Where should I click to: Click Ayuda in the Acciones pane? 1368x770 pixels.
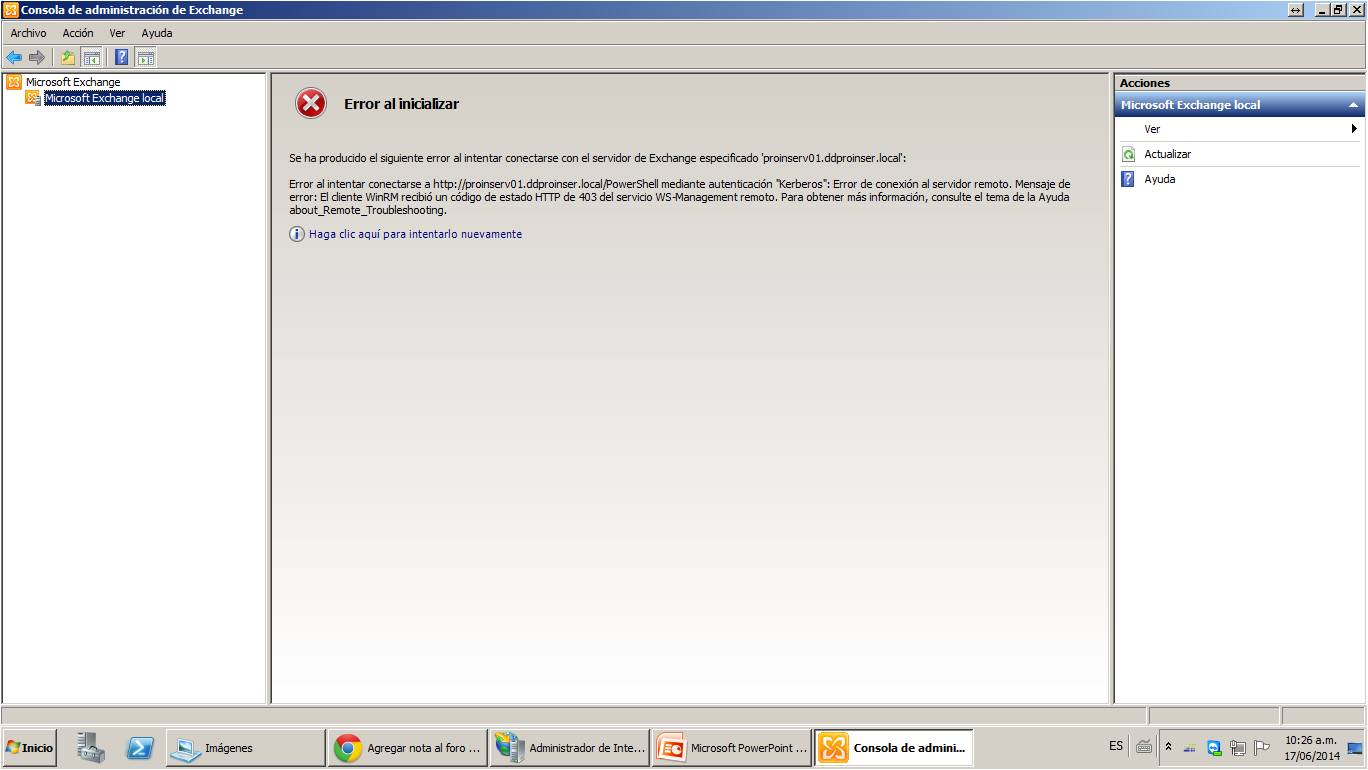click(x=1160, y=179)
